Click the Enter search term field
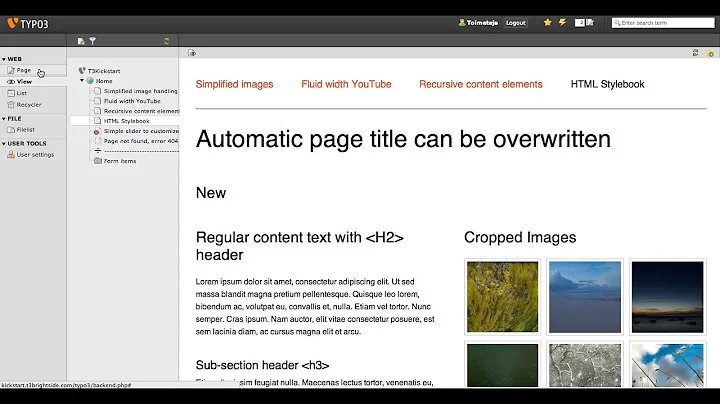 663,22
